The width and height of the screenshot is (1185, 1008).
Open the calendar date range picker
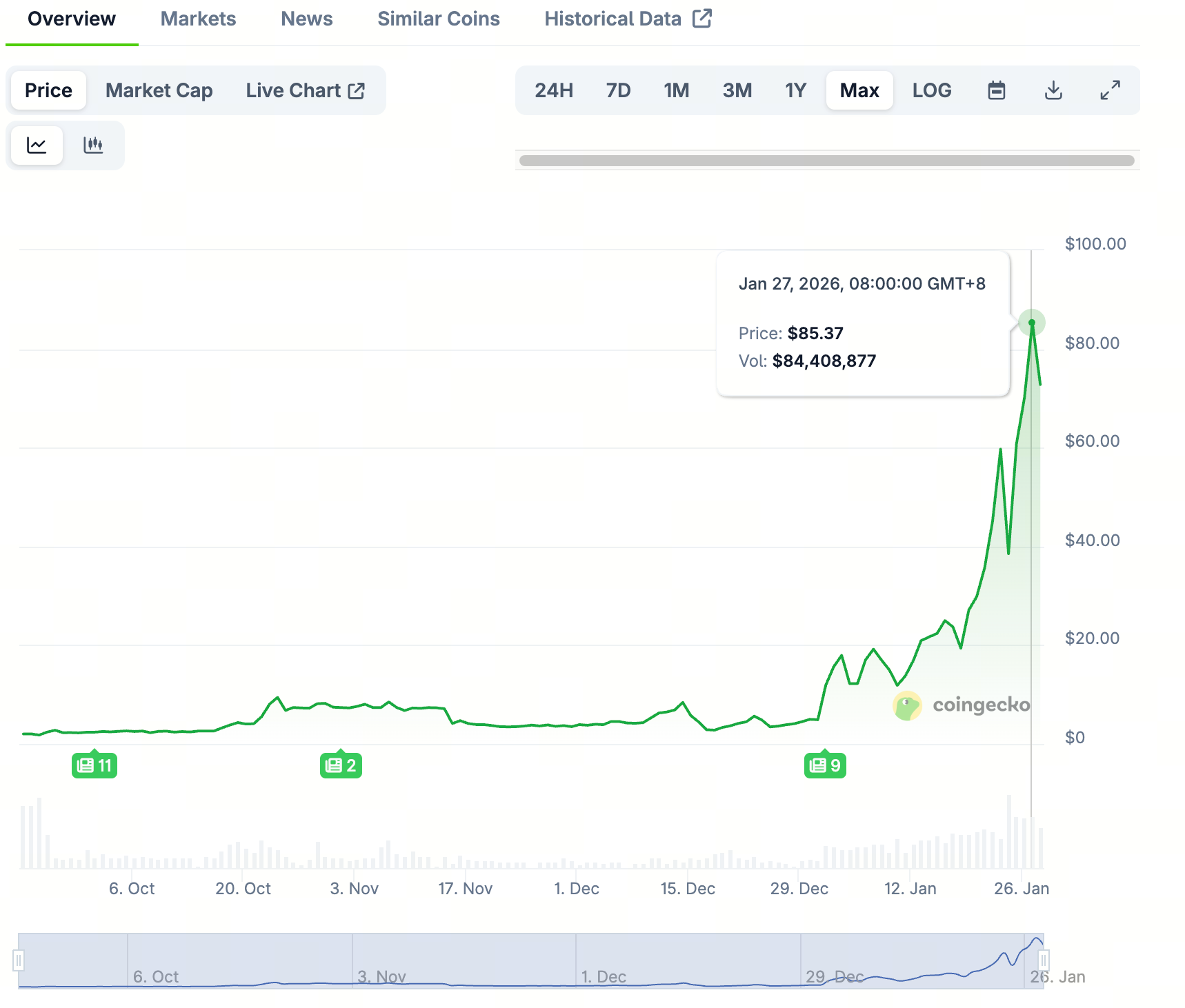[x=996, y=90]
